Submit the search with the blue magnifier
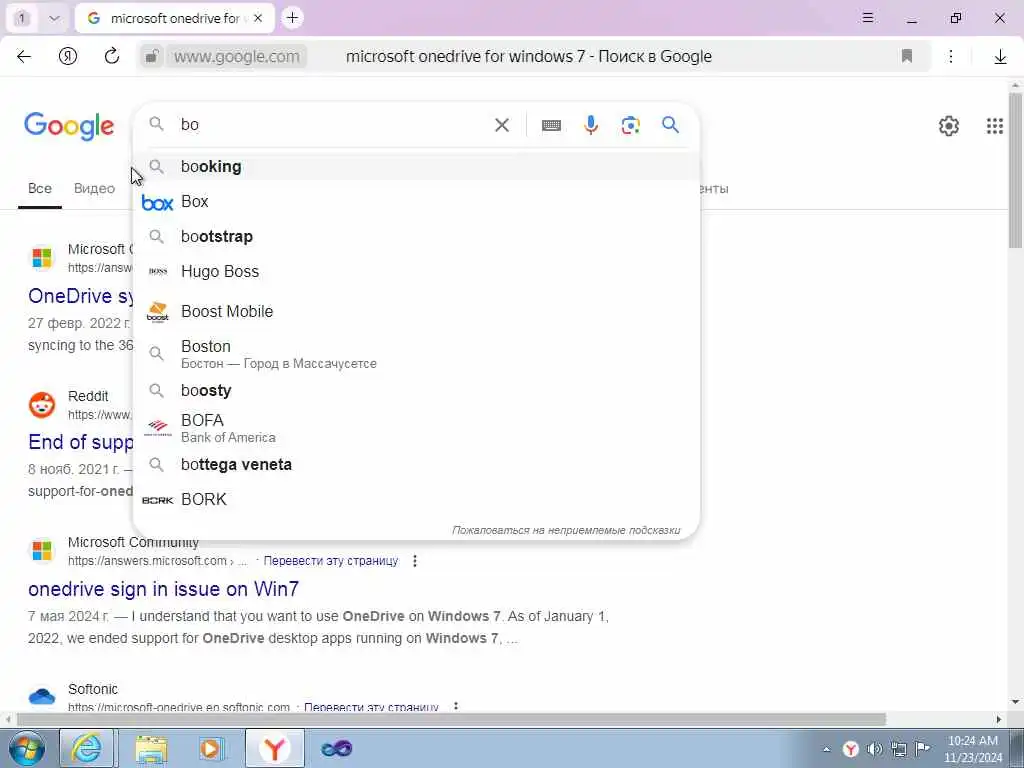The height and width of the screenshot is (768, 1024). [670, 124]
